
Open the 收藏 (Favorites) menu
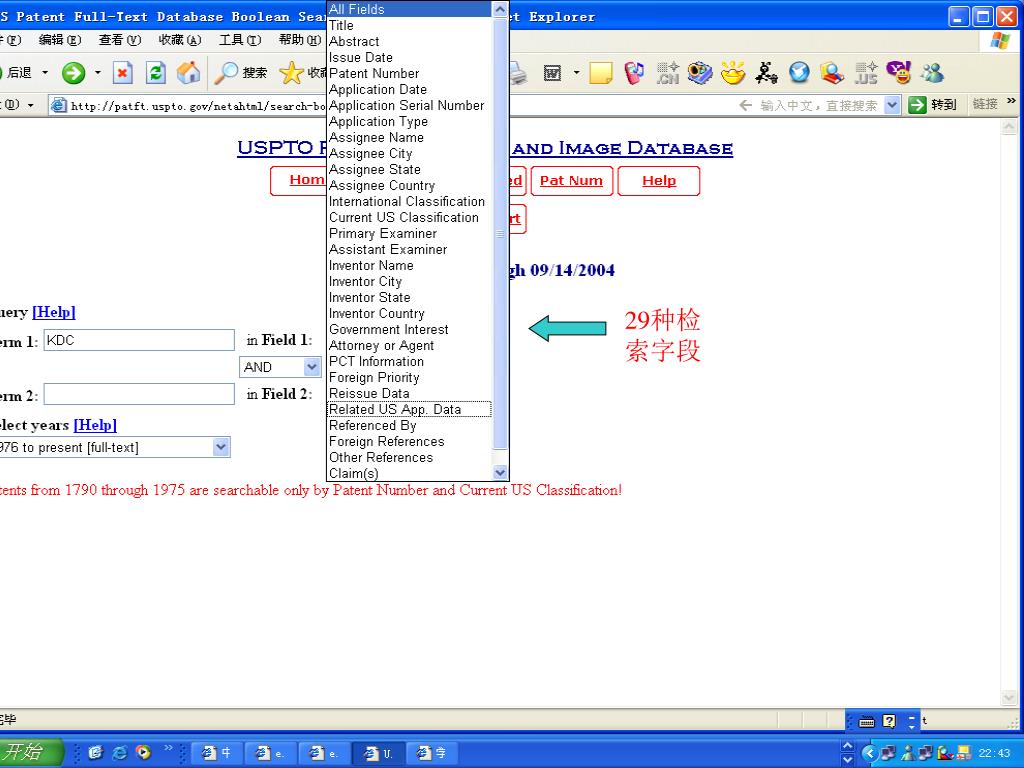point(180,40)
